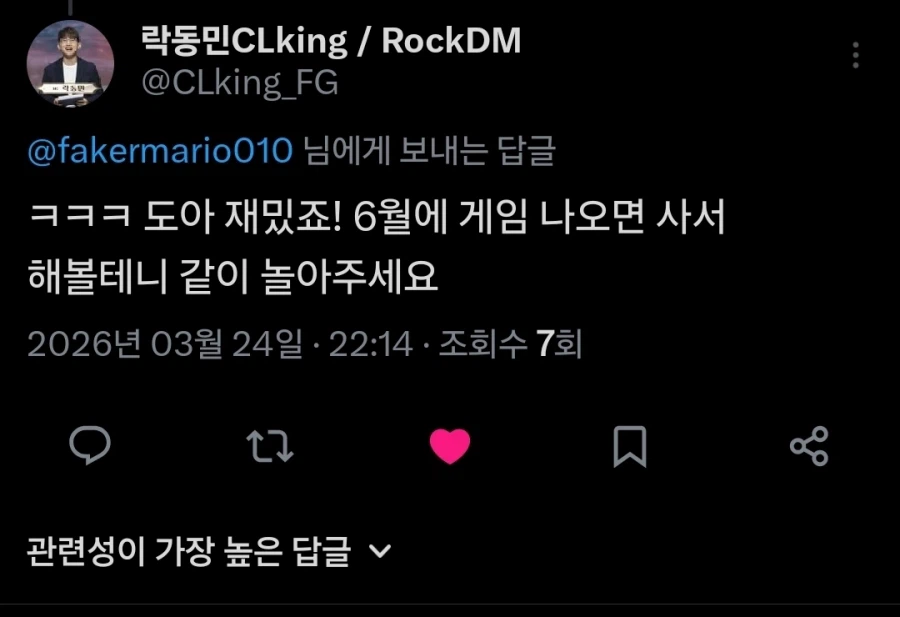Viewport: 900px width, 617px height.
Task: Open the share icon options
Action: coord(809,446)
